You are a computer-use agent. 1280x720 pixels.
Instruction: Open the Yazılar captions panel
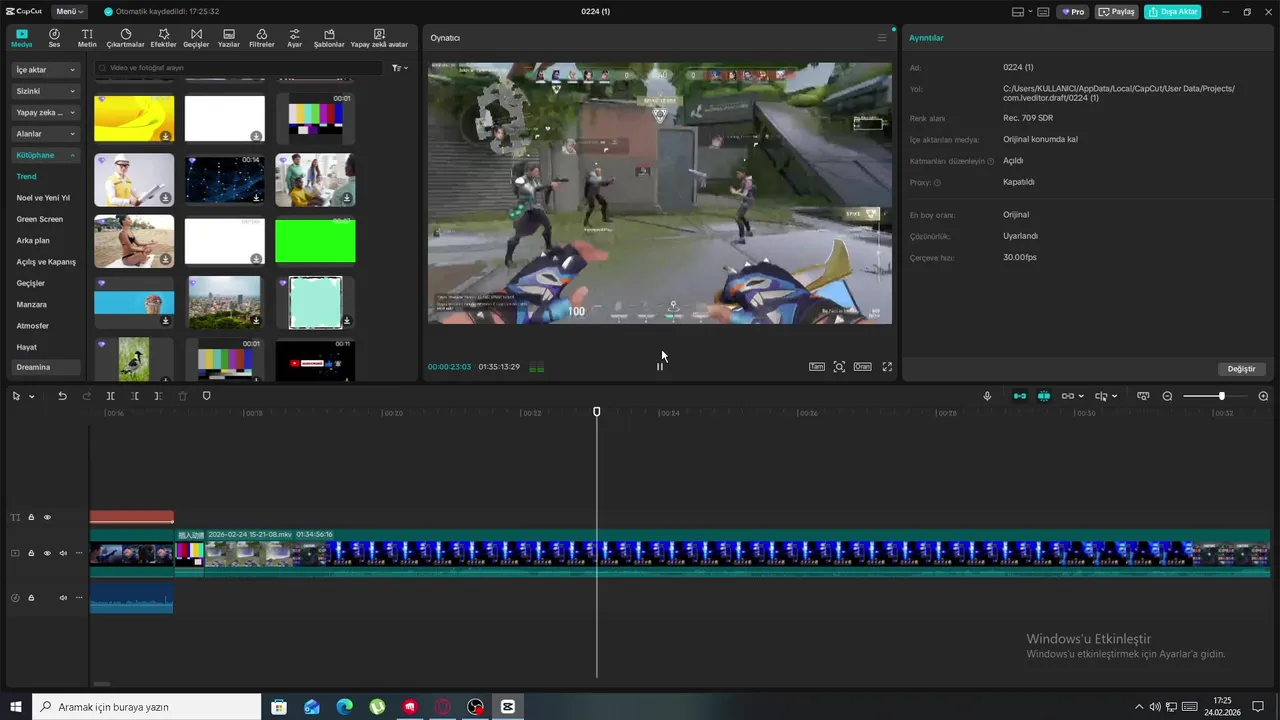[229, 39]
